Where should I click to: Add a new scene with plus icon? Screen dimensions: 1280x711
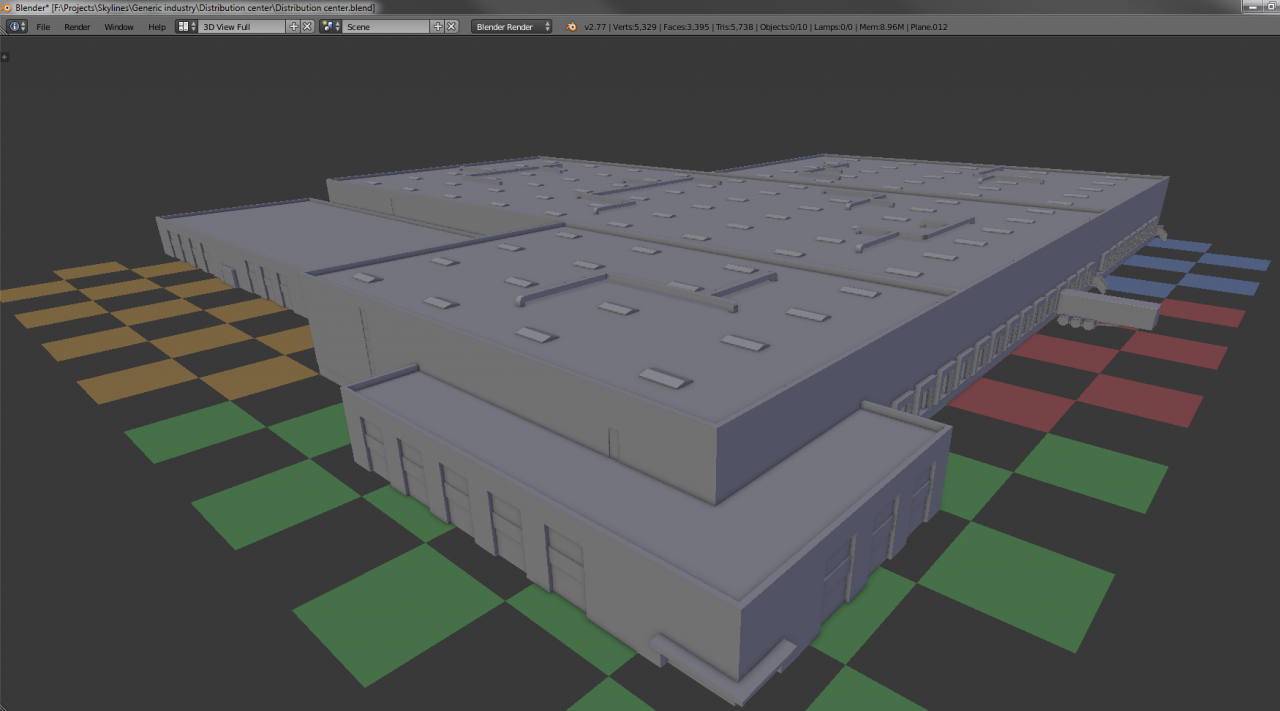pos(438,27)
